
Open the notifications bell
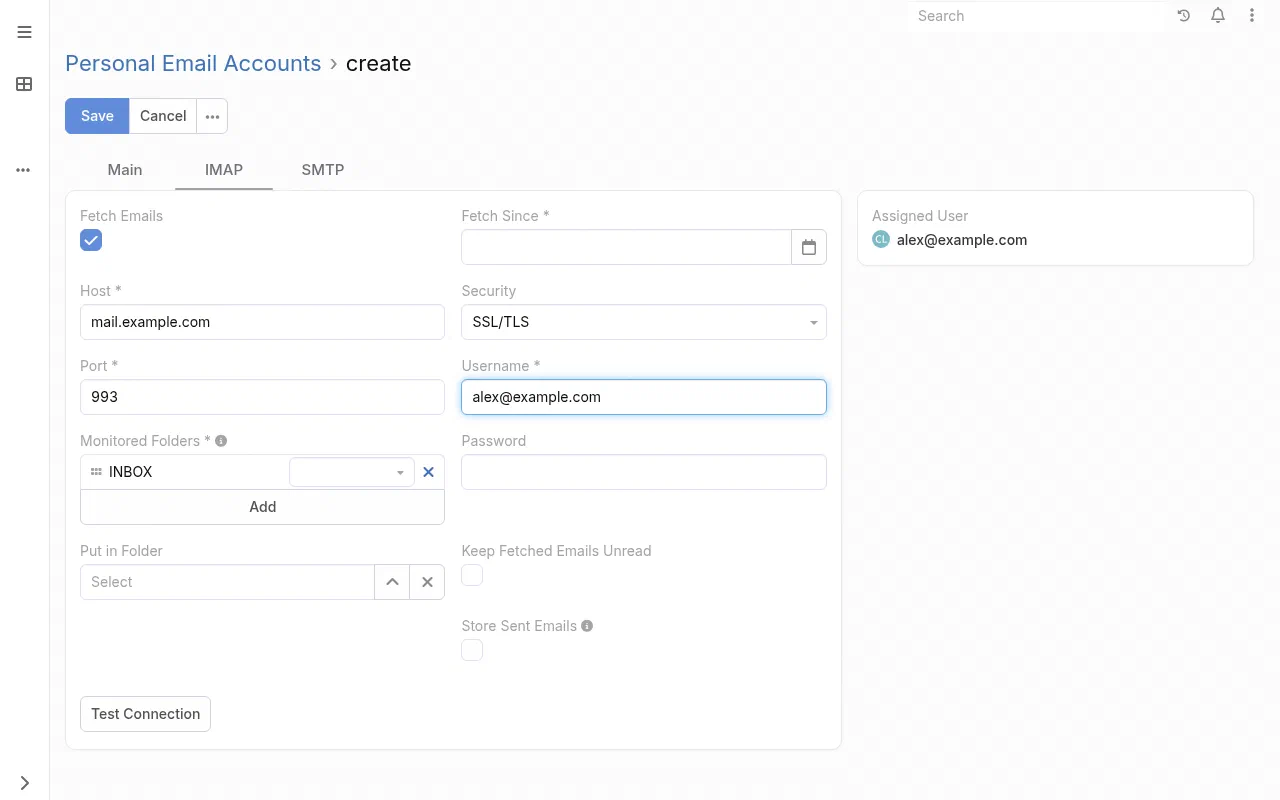tap(1218, 16)
